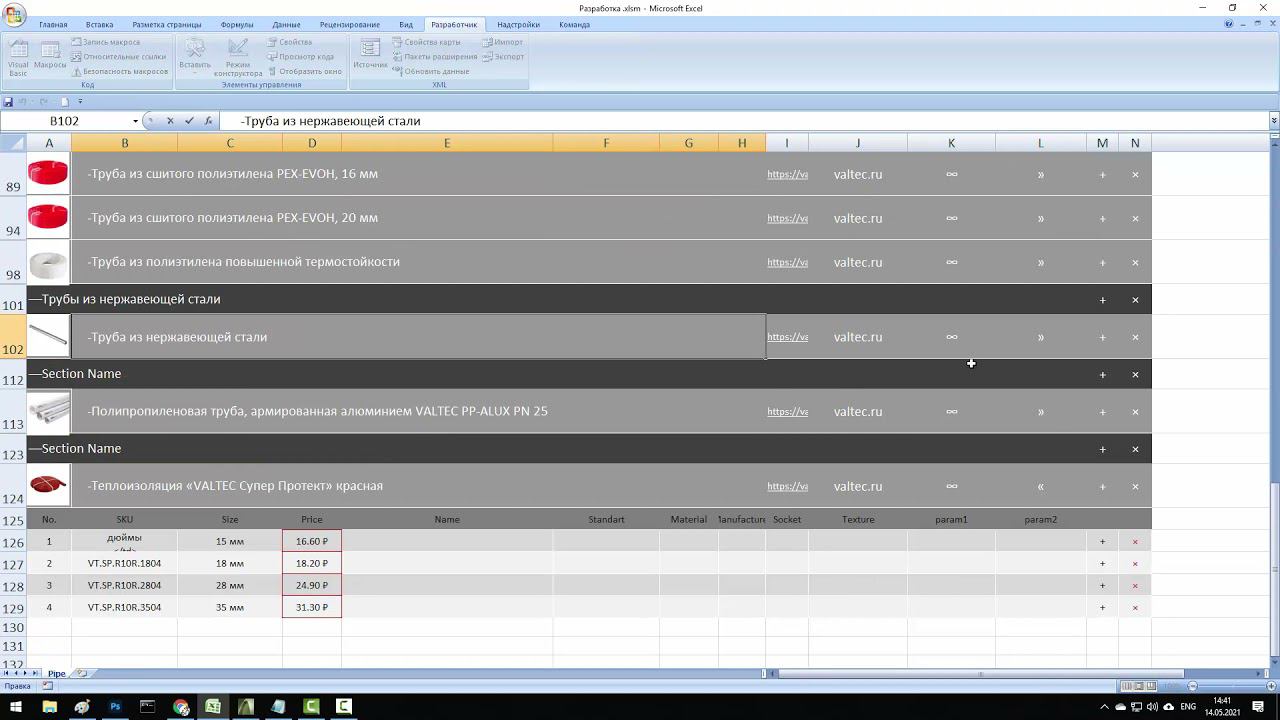1280x720 pixels.
Task: Open https link in PP-ALUX PN 25 row
Action: 787,412
